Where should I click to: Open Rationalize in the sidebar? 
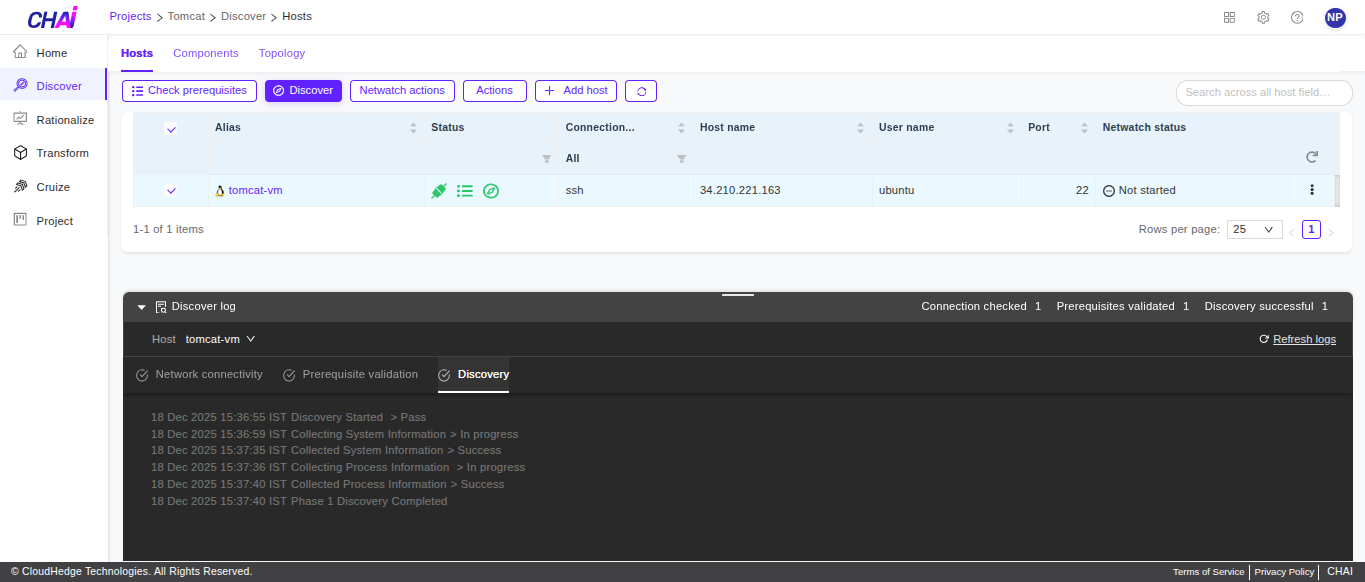[x=53, y=120]
